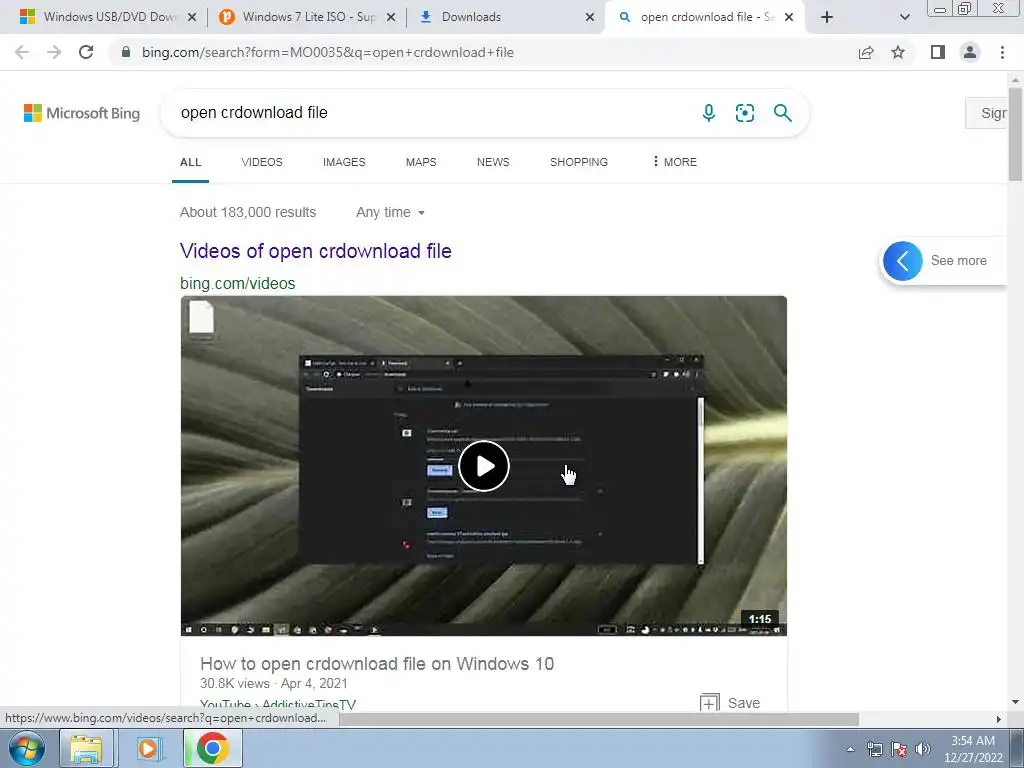Viewport: 1024px width, 768px height.
Task: Open the bing.com/videos link
Action: point(238,283)
